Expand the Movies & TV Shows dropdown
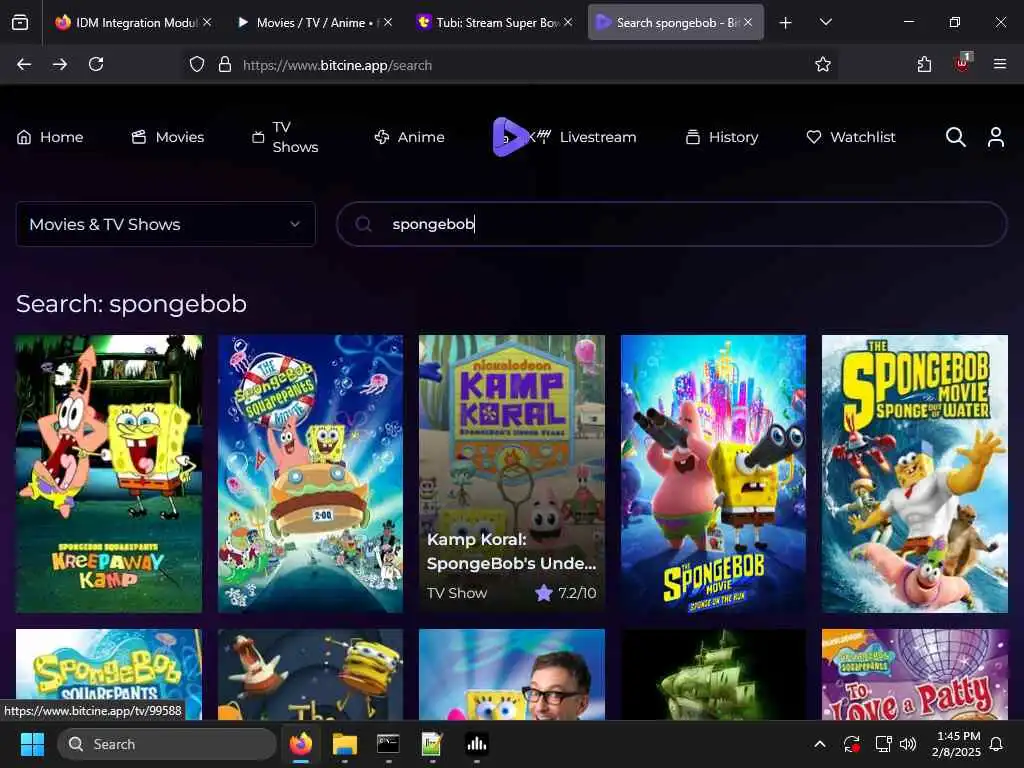The image size is (1024, 768). pyautogui.click(x=166, y=224)
